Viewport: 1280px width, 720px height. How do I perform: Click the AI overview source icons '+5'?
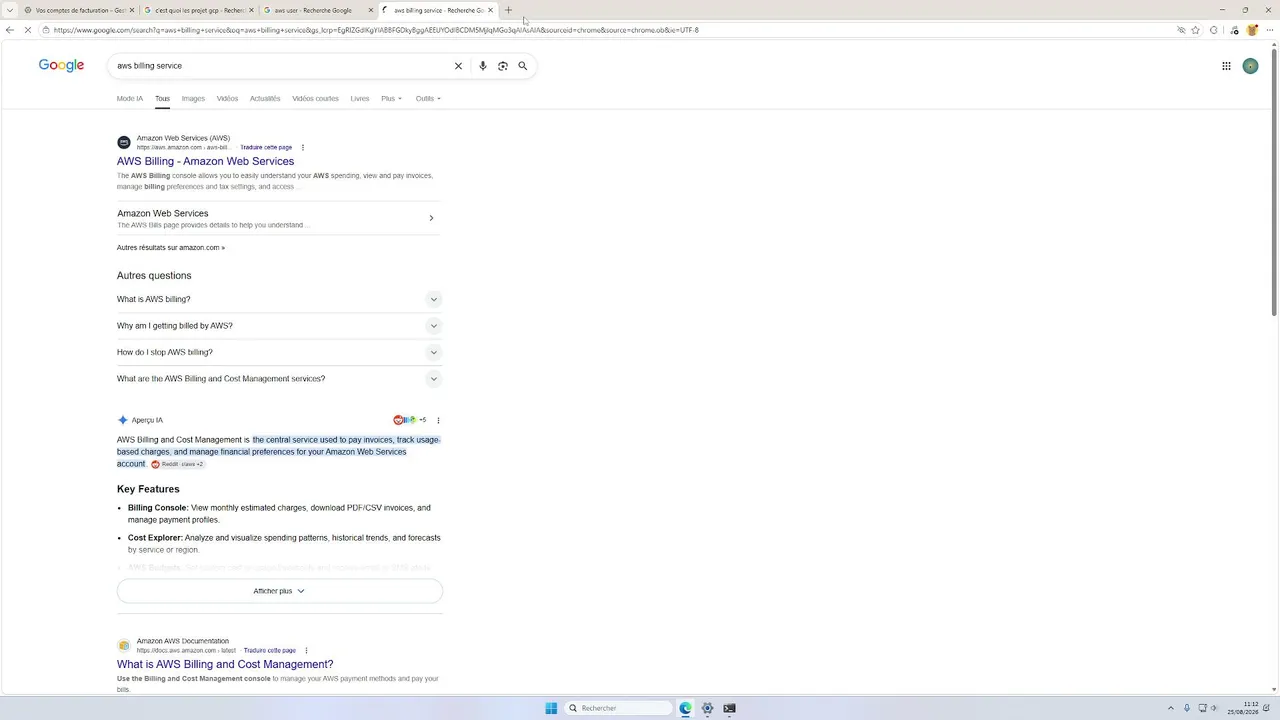coord(410,420)
